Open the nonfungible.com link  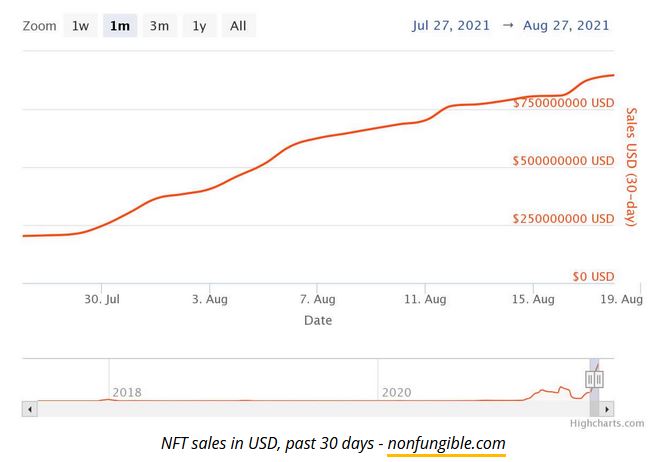coord(446,442)
